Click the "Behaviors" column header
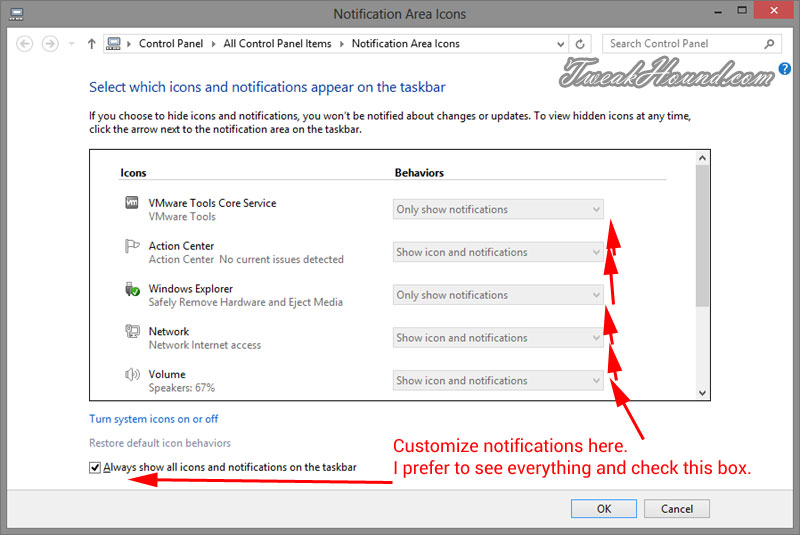This screenshot has width=800, height=535. coord(419,173)
